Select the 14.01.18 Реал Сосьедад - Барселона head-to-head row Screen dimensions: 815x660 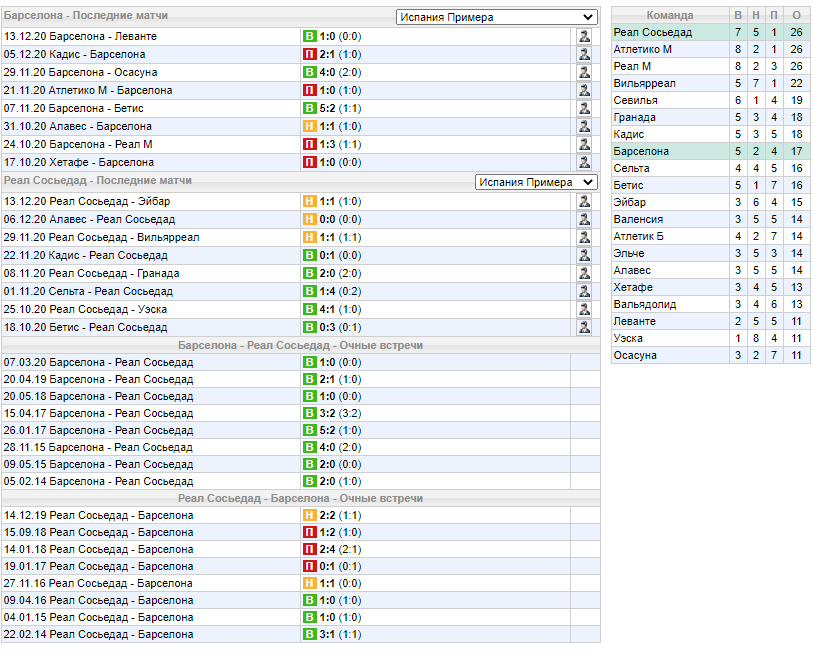[x=301, y=549]
